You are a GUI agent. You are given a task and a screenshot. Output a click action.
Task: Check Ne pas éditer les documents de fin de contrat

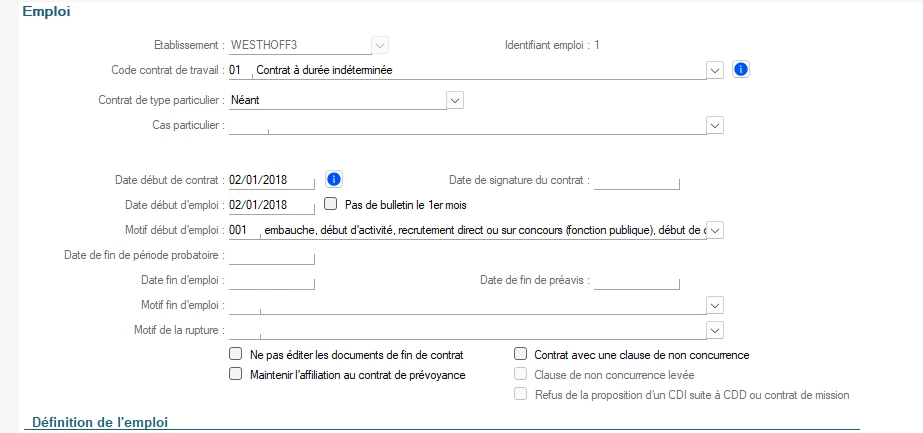(236, 355)
